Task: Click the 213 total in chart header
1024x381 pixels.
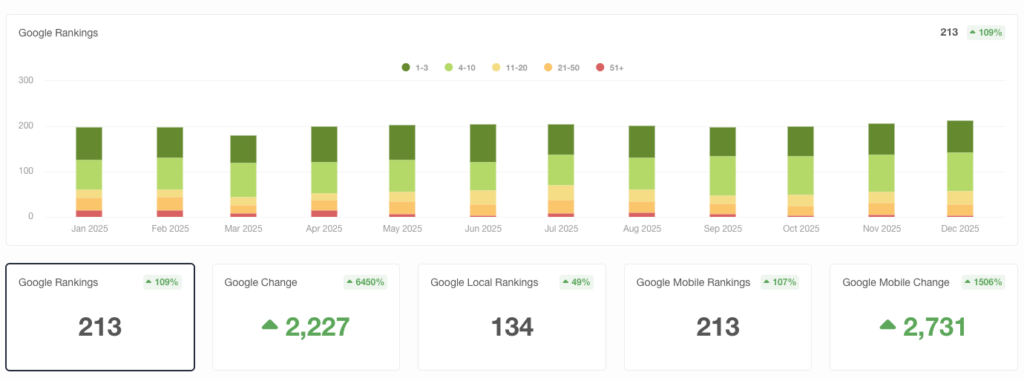Action: click(949, 32)
